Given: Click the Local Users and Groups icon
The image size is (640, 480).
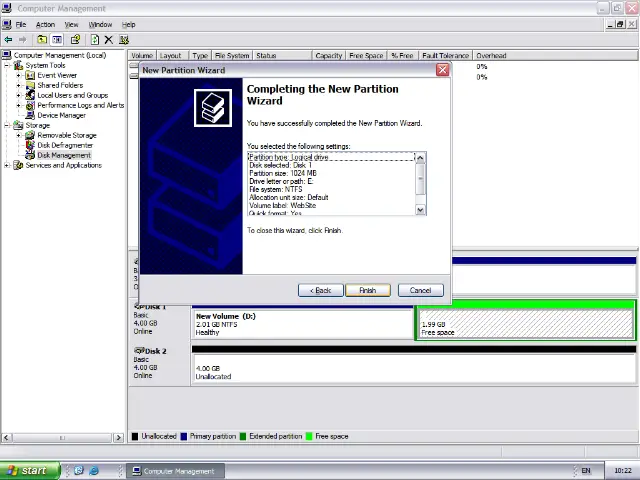Looking at the screenshot, I should point(30,95).
